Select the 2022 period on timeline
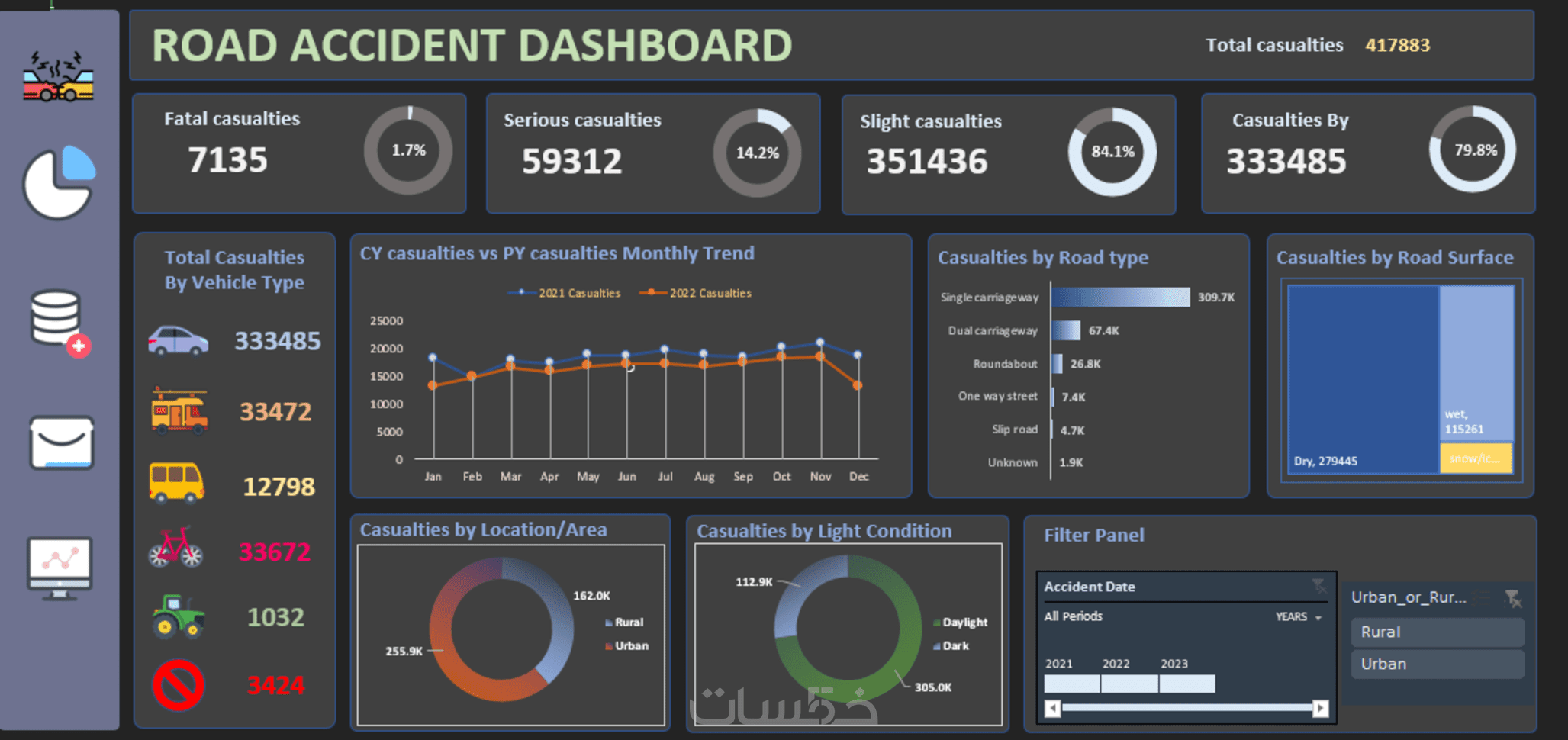Screen dimensions: 1568x740 coord(1129,684)
